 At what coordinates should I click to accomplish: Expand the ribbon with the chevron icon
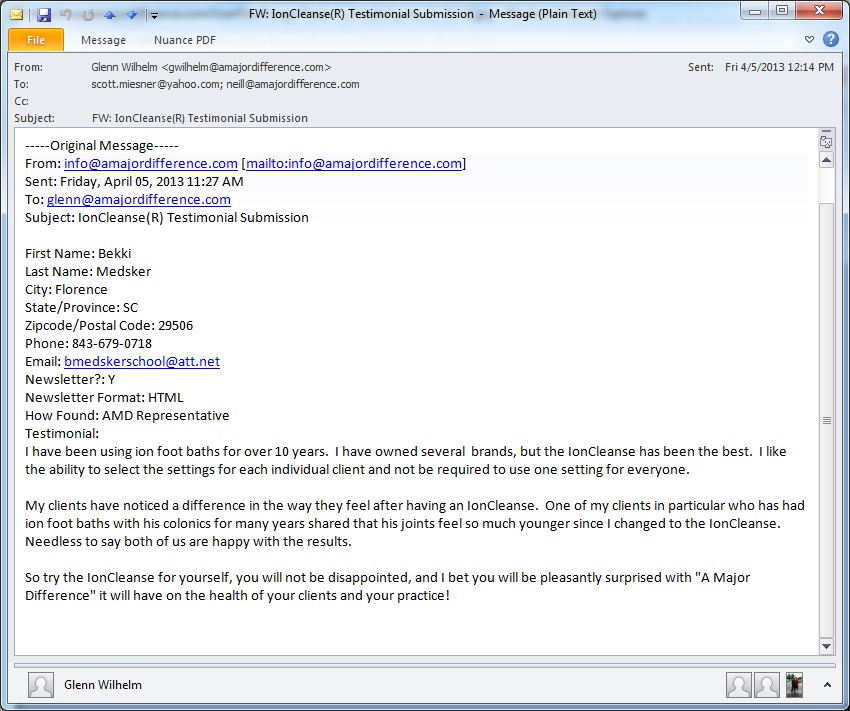tap(809, 40)
